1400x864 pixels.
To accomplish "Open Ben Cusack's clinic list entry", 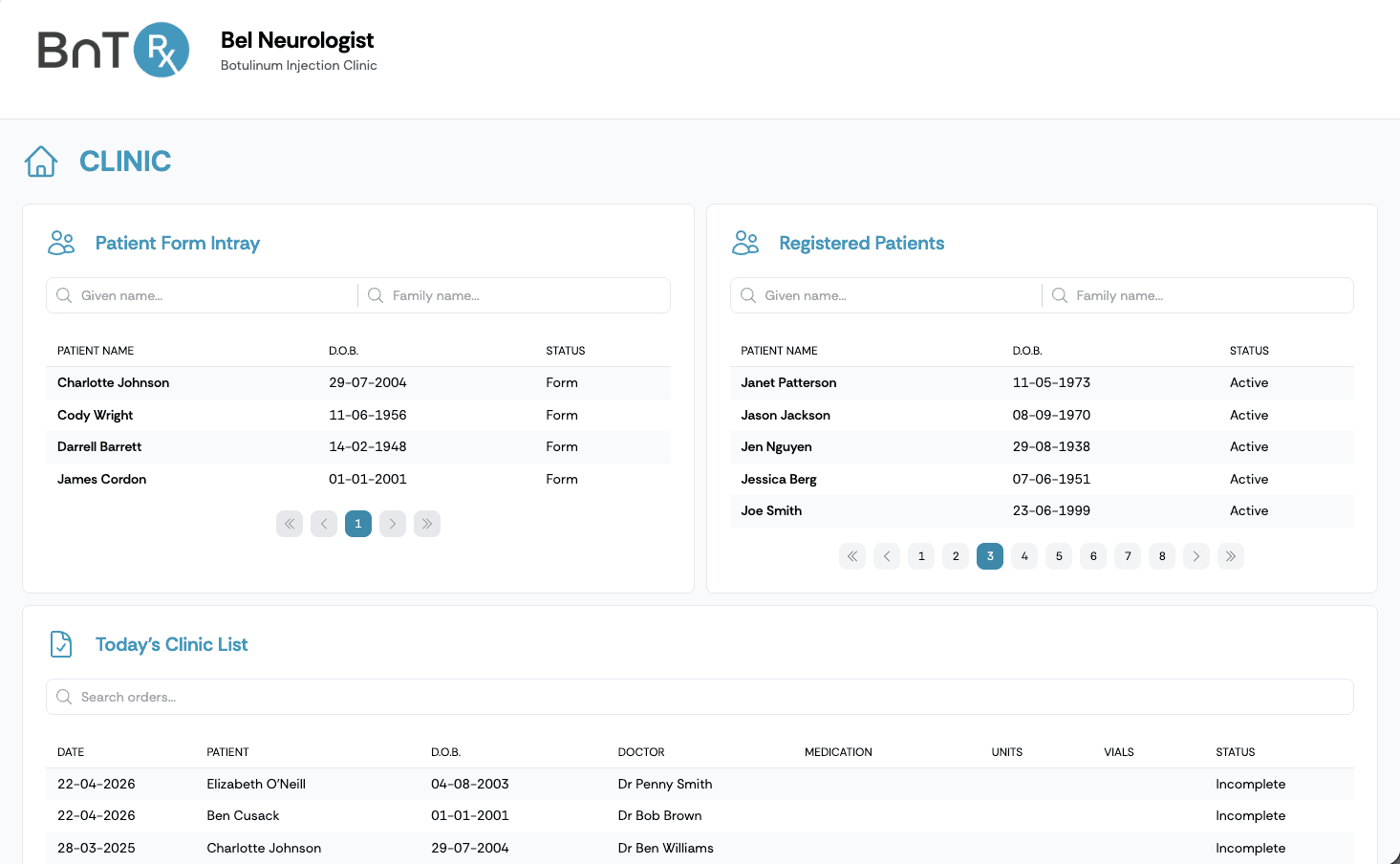I will point(700,815).
